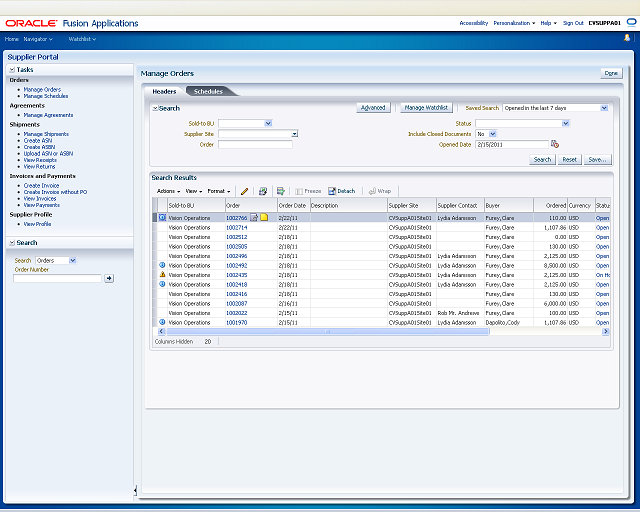The height and width of the screenshot is (512, 640).
Task: Click the chat bubble icon at top right
Action: (631, 22)
